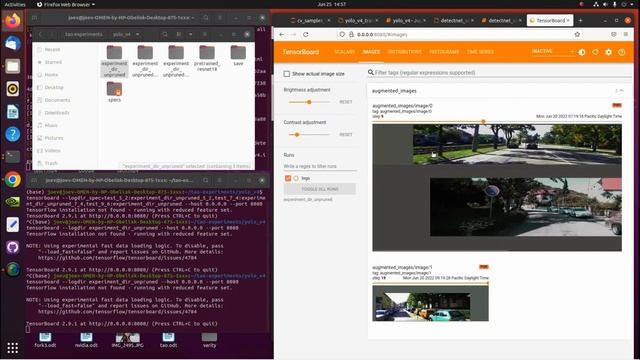Open Documents in the Files sidebar
640x360 pixels.
pyautogui.click(x=57, y=100)
